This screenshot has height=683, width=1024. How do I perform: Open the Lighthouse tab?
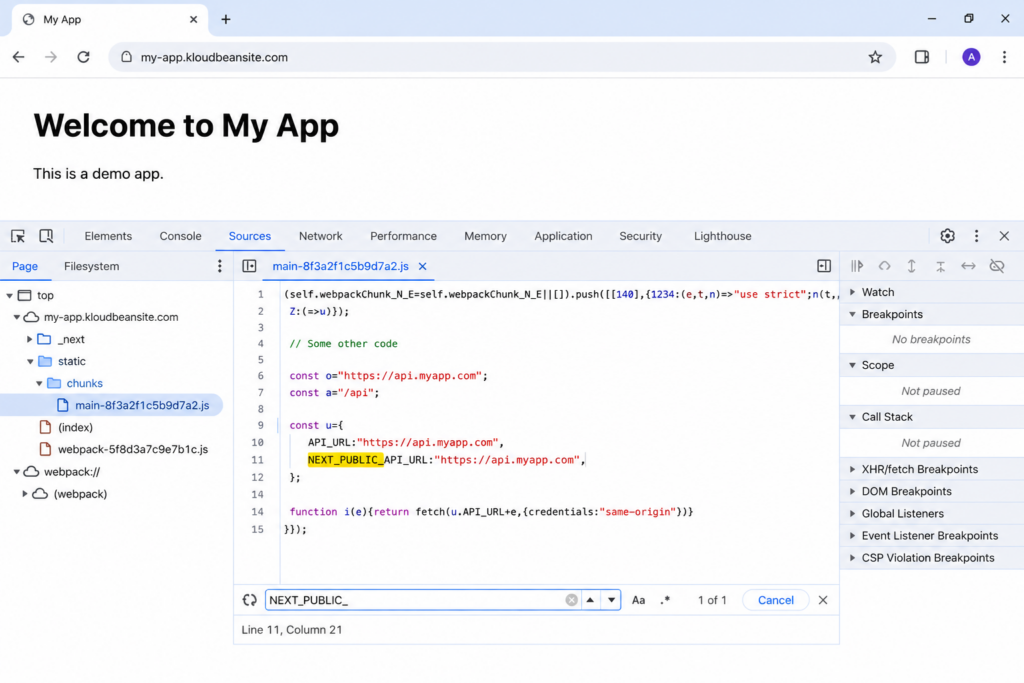[x=722, y=236]
